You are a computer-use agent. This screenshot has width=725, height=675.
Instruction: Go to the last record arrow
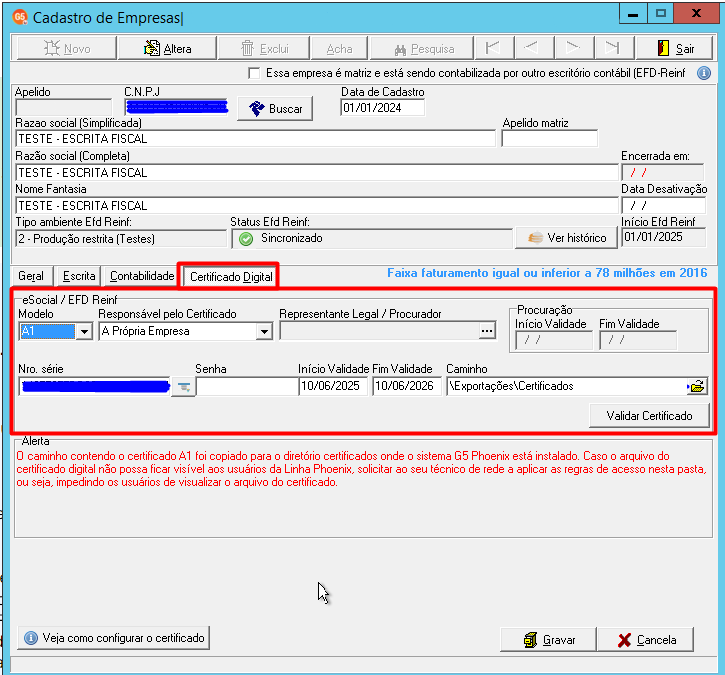click(x=612, y=48)
